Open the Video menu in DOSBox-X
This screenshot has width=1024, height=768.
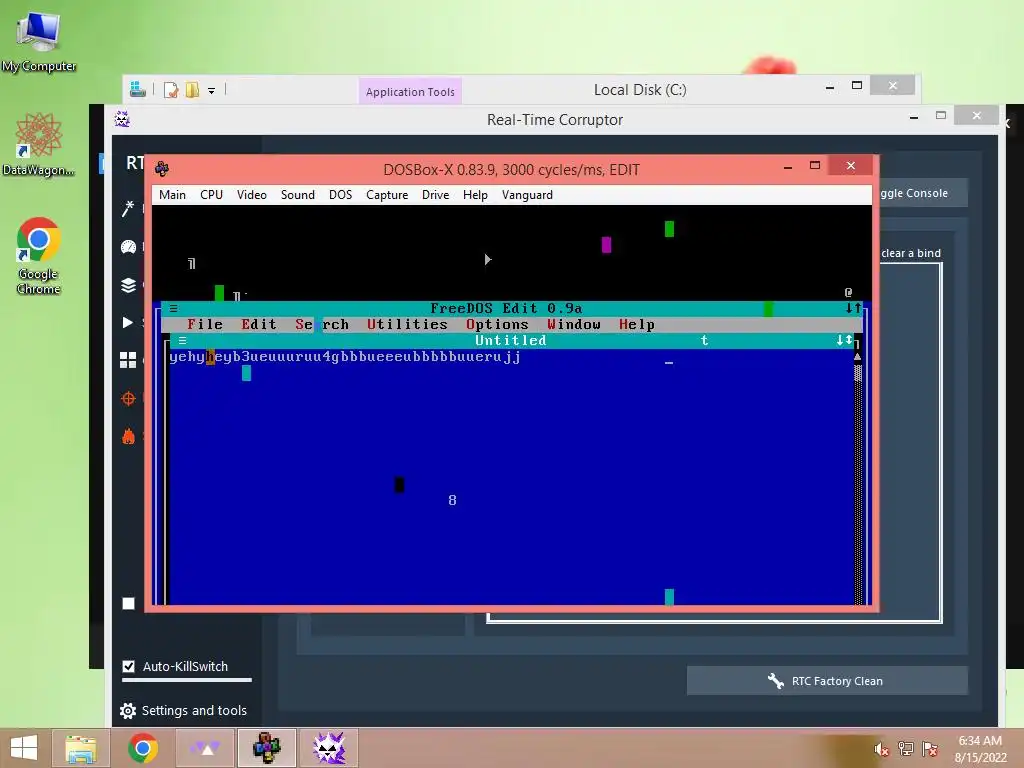tap(251, 195)
